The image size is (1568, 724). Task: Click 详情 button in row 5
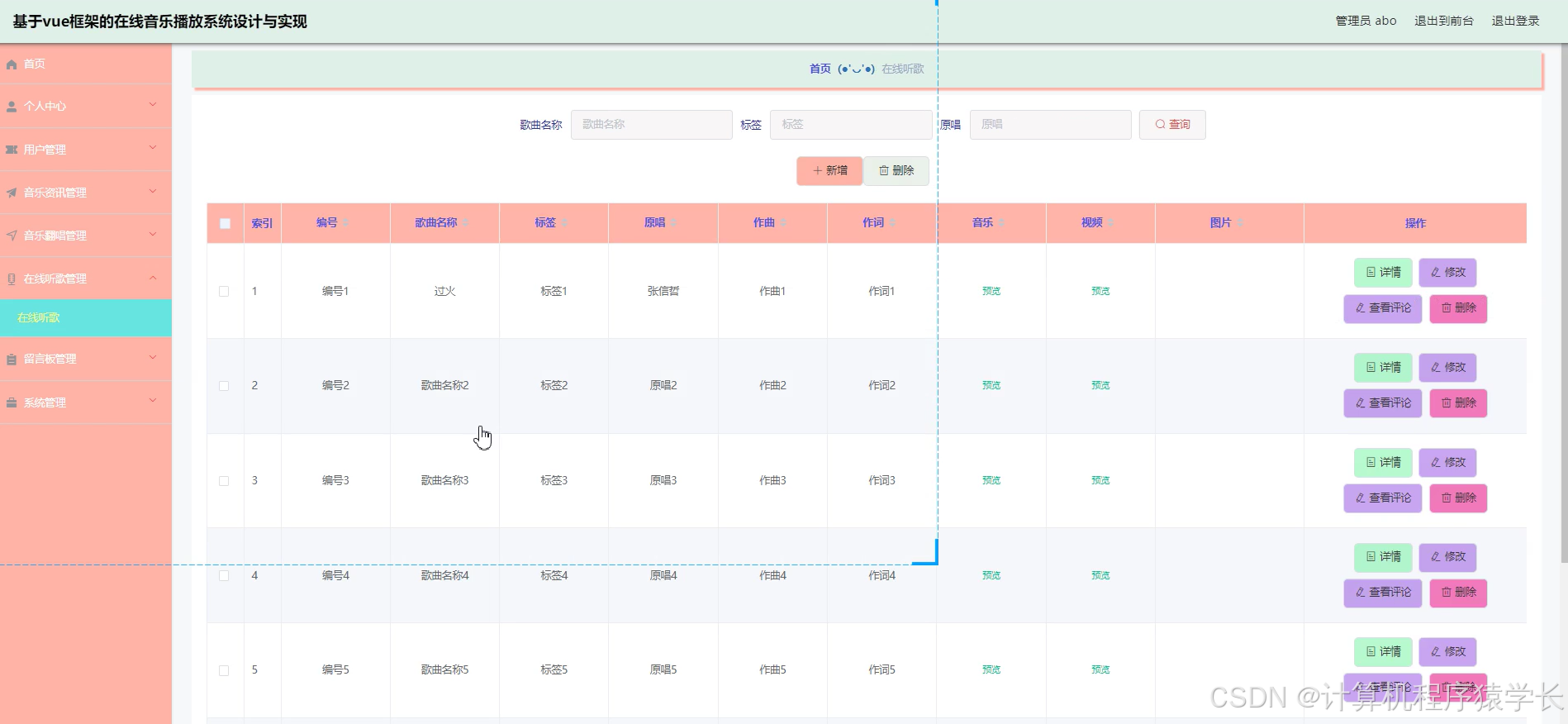pyautogui.click(x=1383, y=652)
